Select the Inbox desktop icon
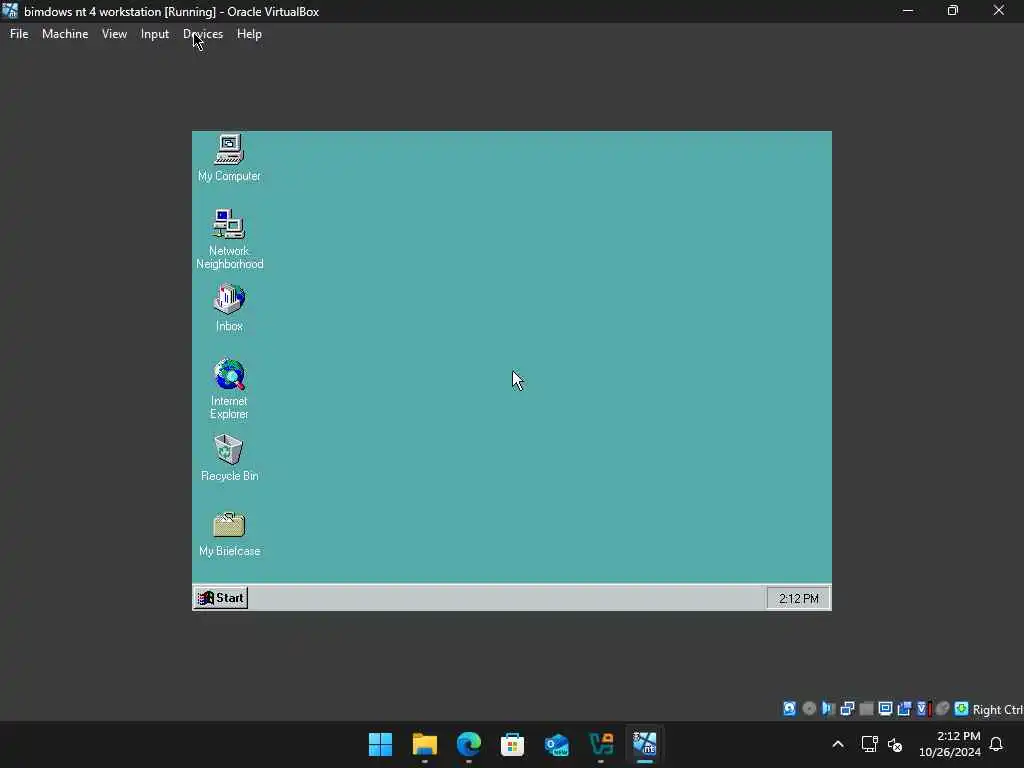 229,308
